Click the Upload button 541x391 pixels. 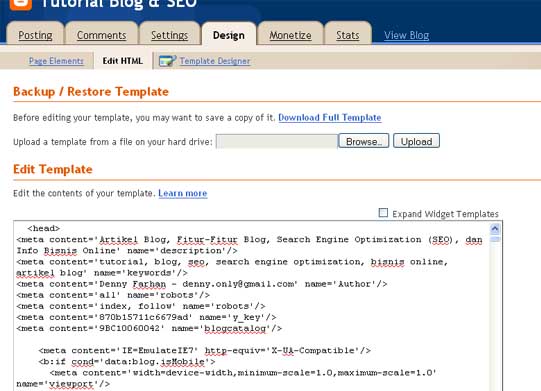pos(416,141)
